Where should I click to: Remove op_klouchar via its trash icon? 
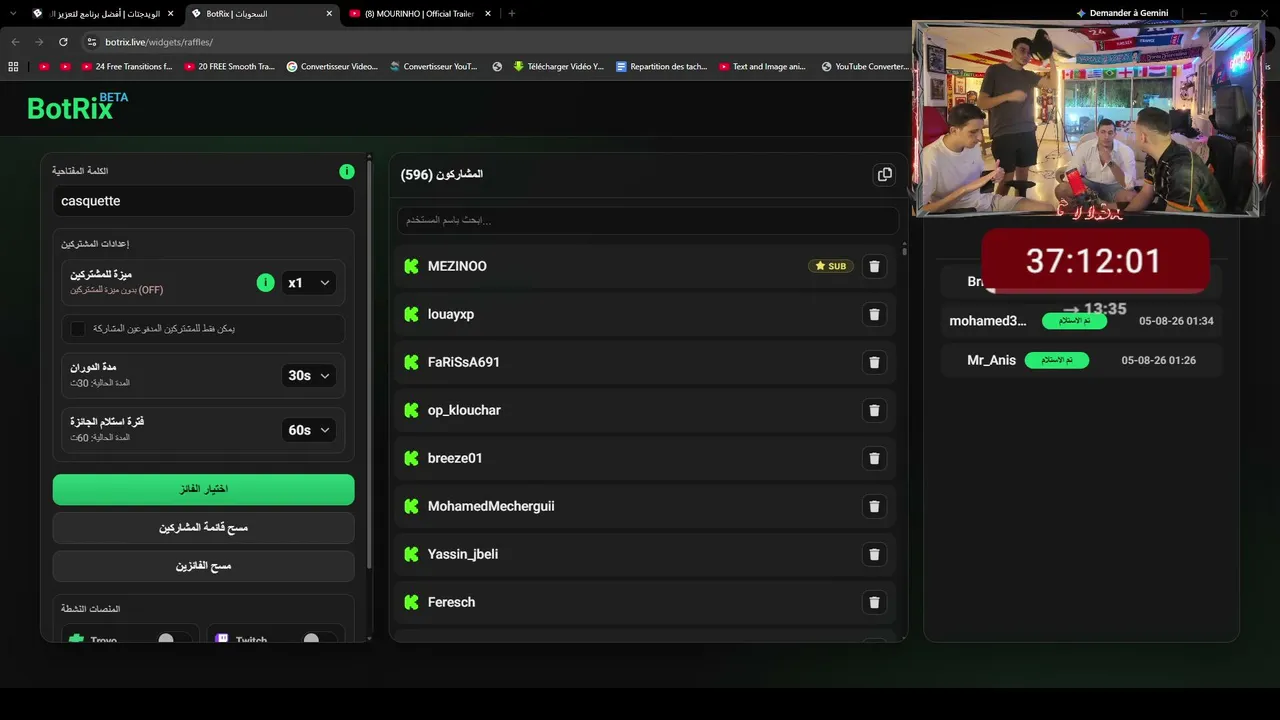pyautogui.click(x=874, y=410)
